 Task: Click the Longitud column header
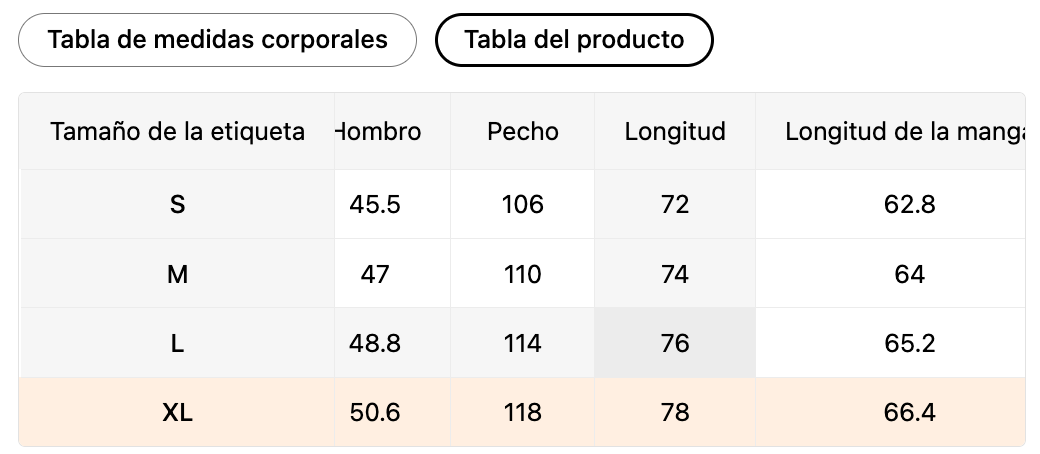tap(675, 132)
